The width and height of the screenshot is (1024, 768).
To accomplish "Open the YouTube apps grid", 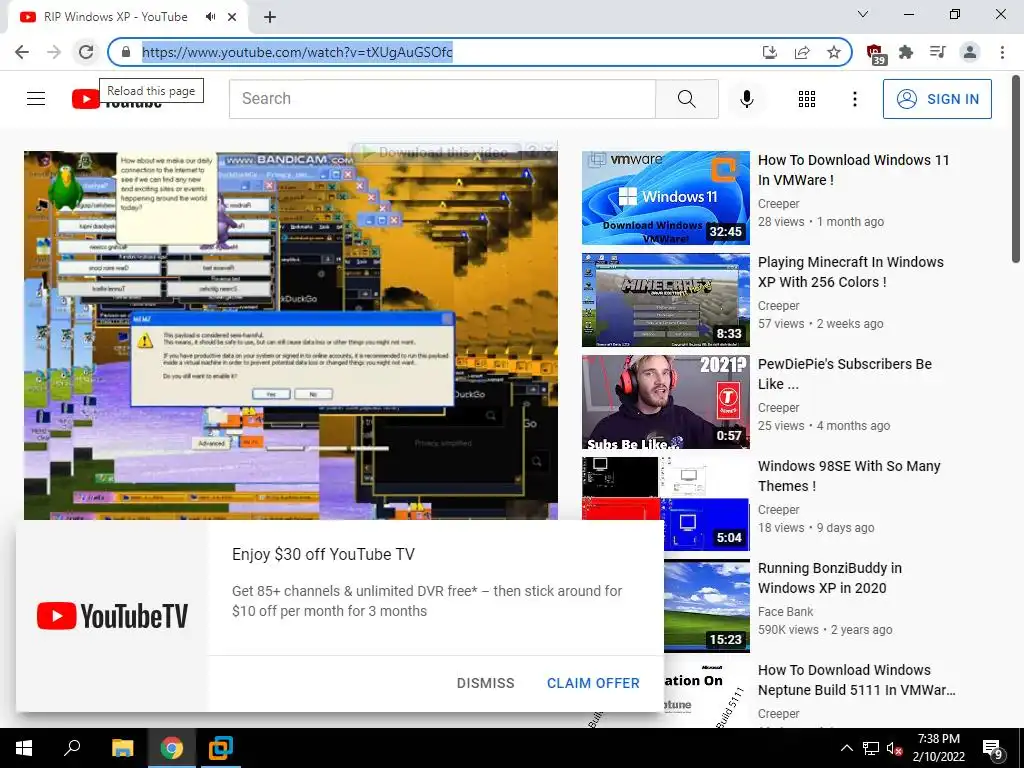I will pyautogui.click(x=807, y=99).
